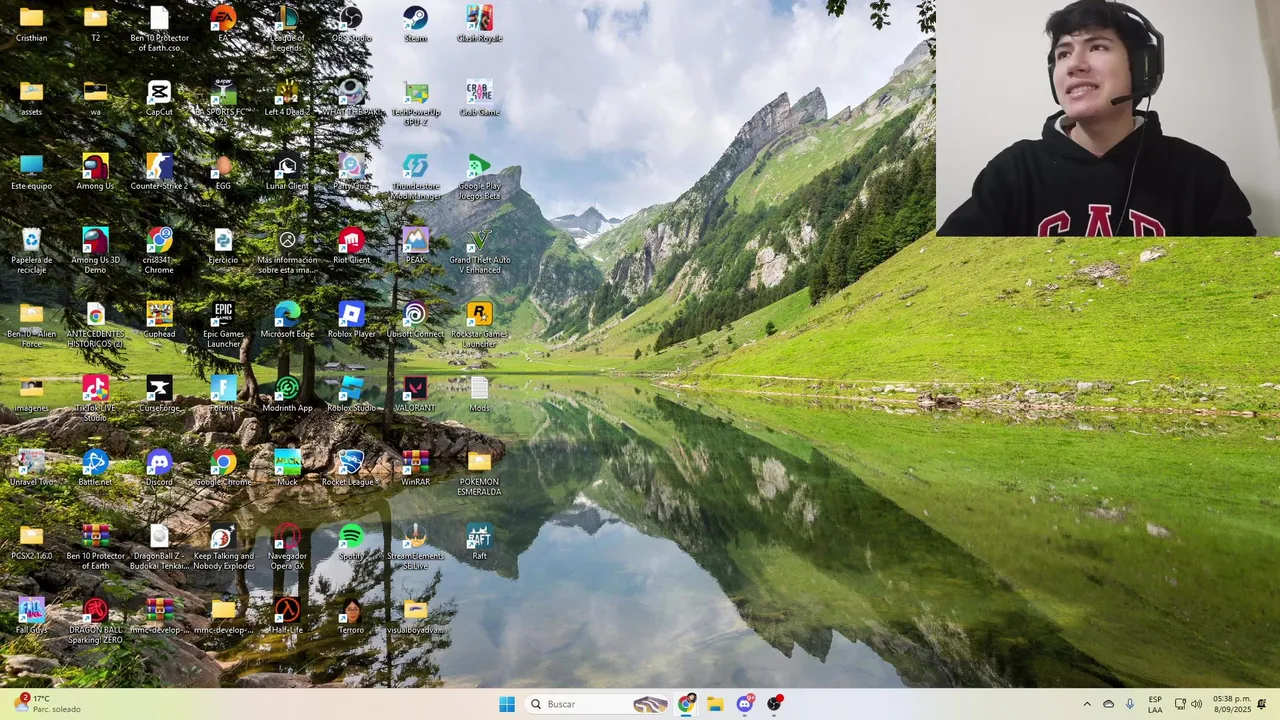This screenshot has height=720, width=1280.
Task: Select the Discord desktop shortcut
Action: [x=159, y=468]
